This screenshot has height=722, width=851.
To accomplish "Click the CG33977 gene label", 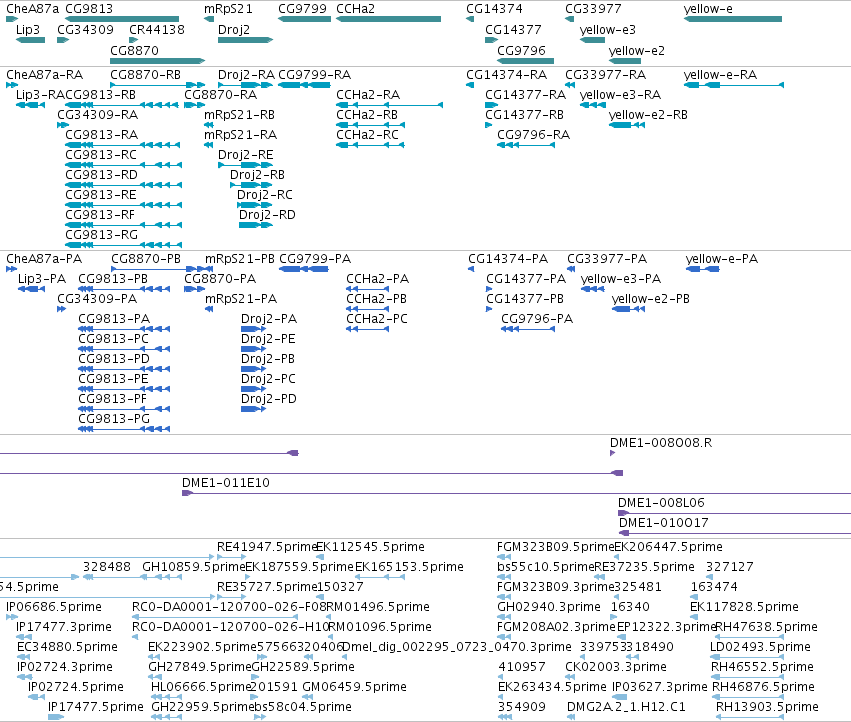I will (593, 9).
